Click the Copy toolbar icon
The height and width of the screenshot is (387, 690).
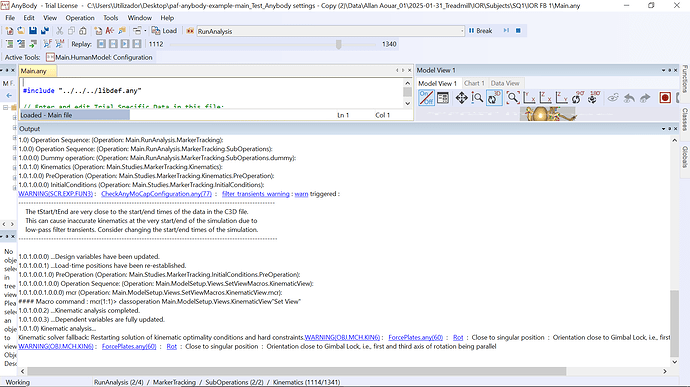71,31
